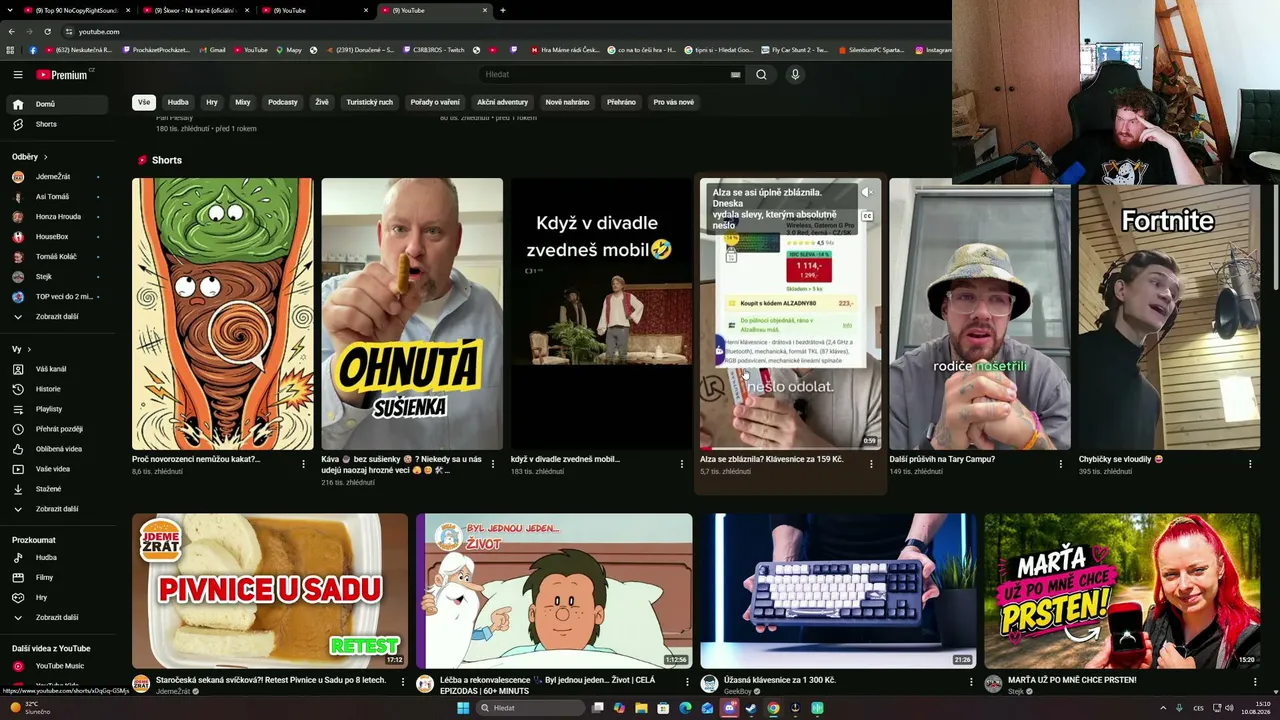
Task: Go back in browser history
Action: [x=11, y=31]
